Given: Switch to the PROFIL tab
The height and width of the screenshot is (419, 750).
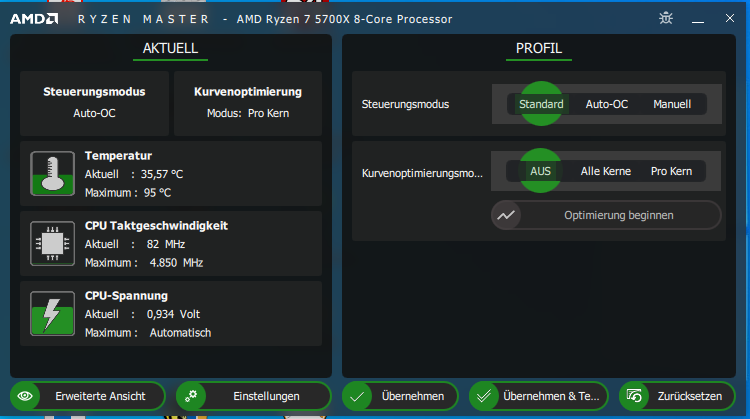Looking at the screenshot, I should click(539, 48).
